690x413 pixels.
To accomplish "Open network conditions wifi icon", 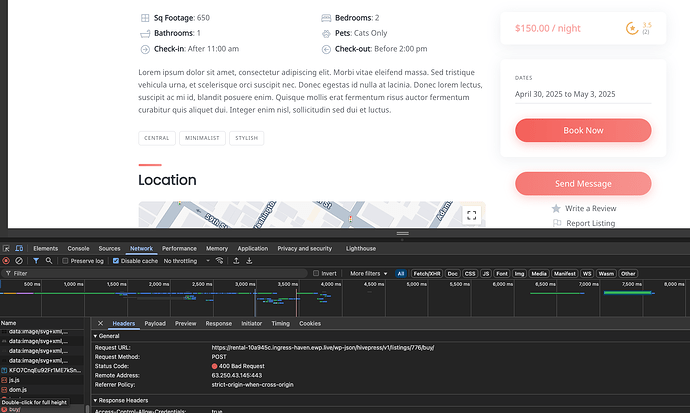I will [x=220, y=261].
